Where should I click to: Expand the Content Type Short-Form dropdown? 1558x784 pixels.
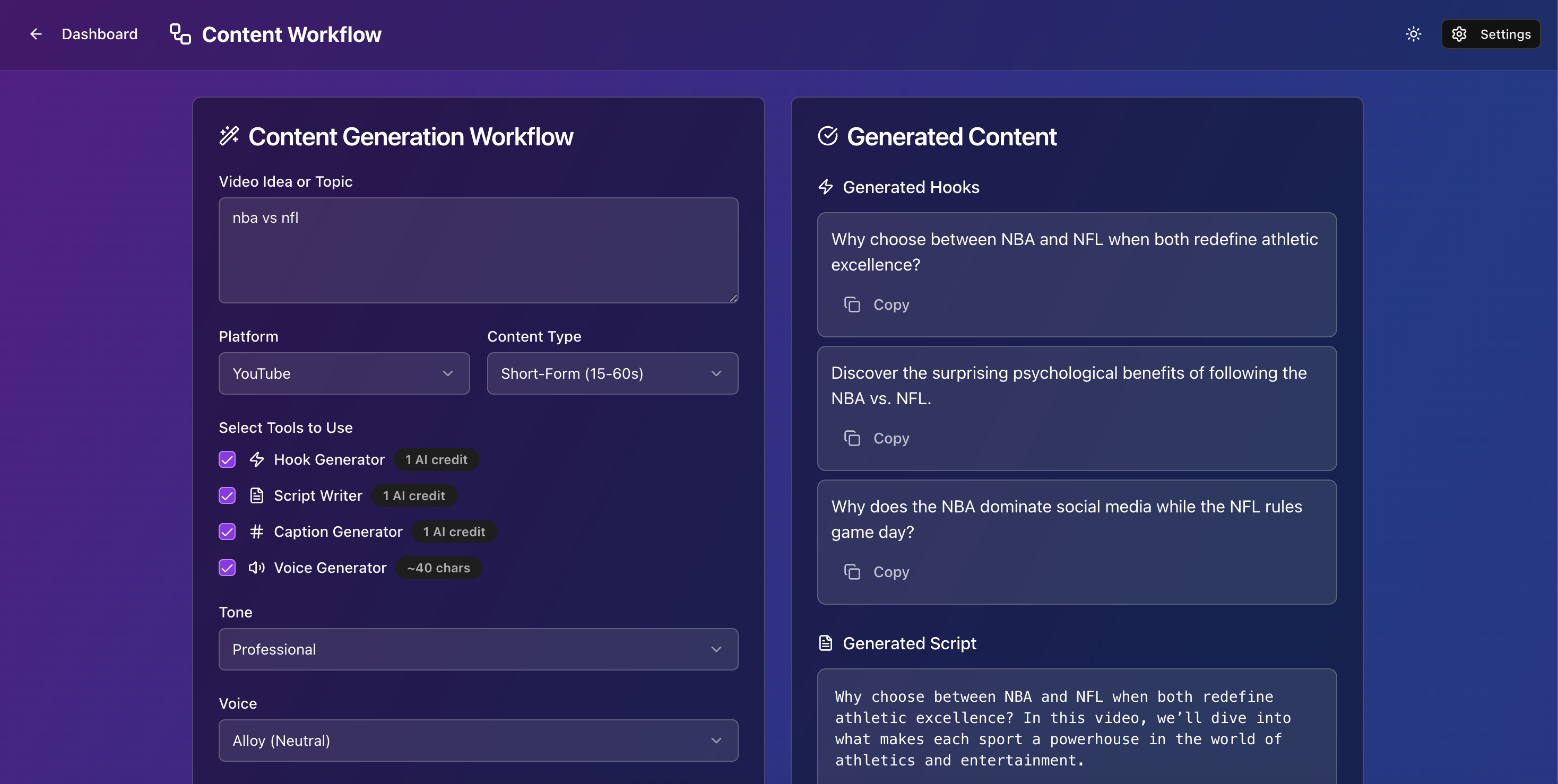tap(612, 373)
